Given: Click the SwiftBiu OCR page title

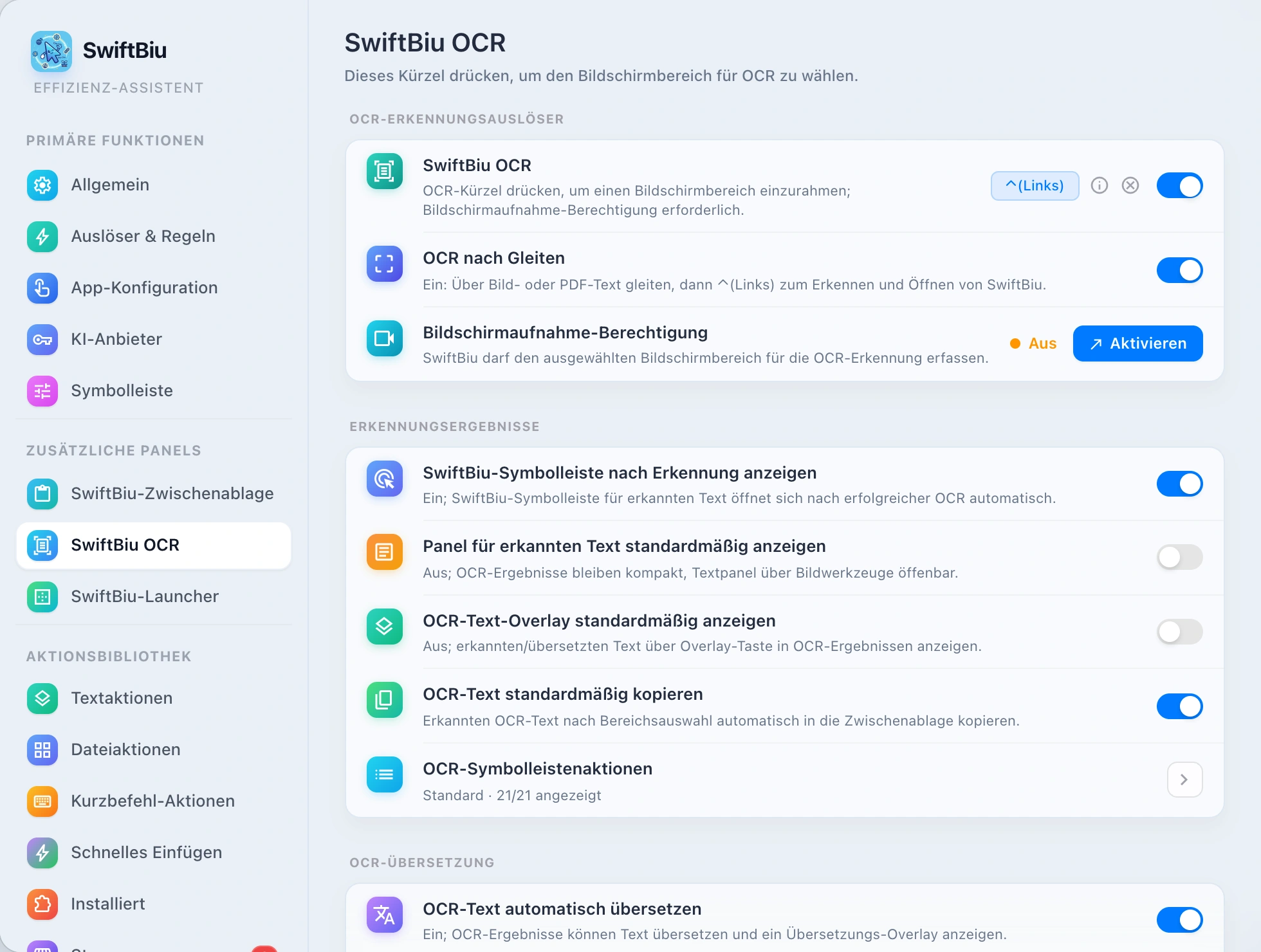Looking at the screenshot, I should pyautogui.click(x=425, y=42).
